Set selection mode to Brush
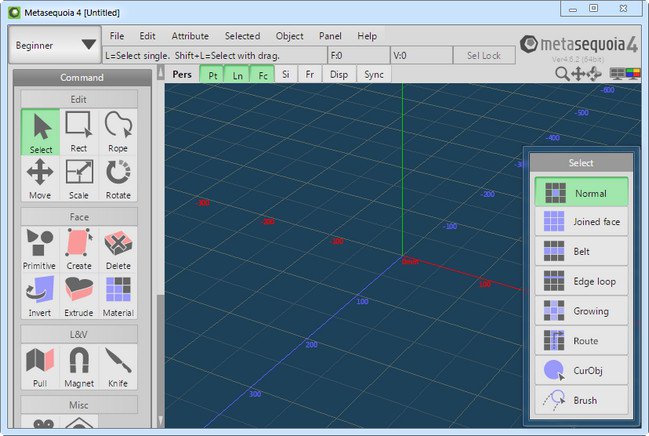Screen dimensions: 649x436 (581, 400)
